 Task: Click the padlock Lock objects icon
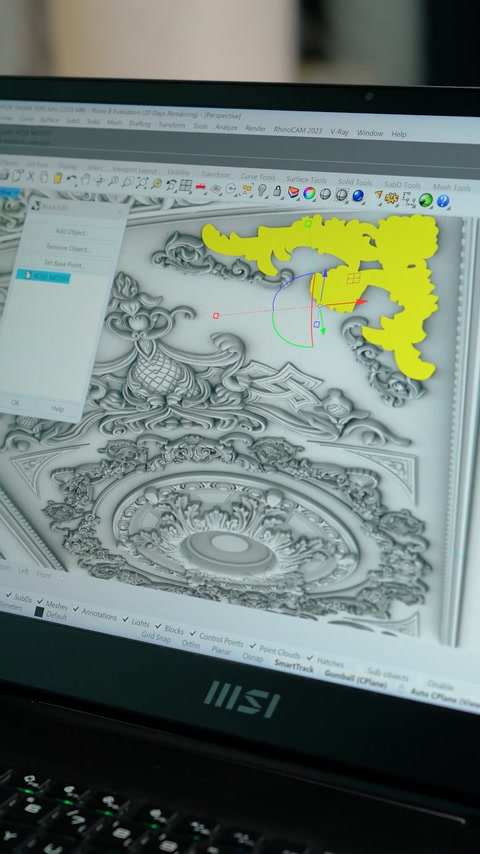(x=277, y=191)
